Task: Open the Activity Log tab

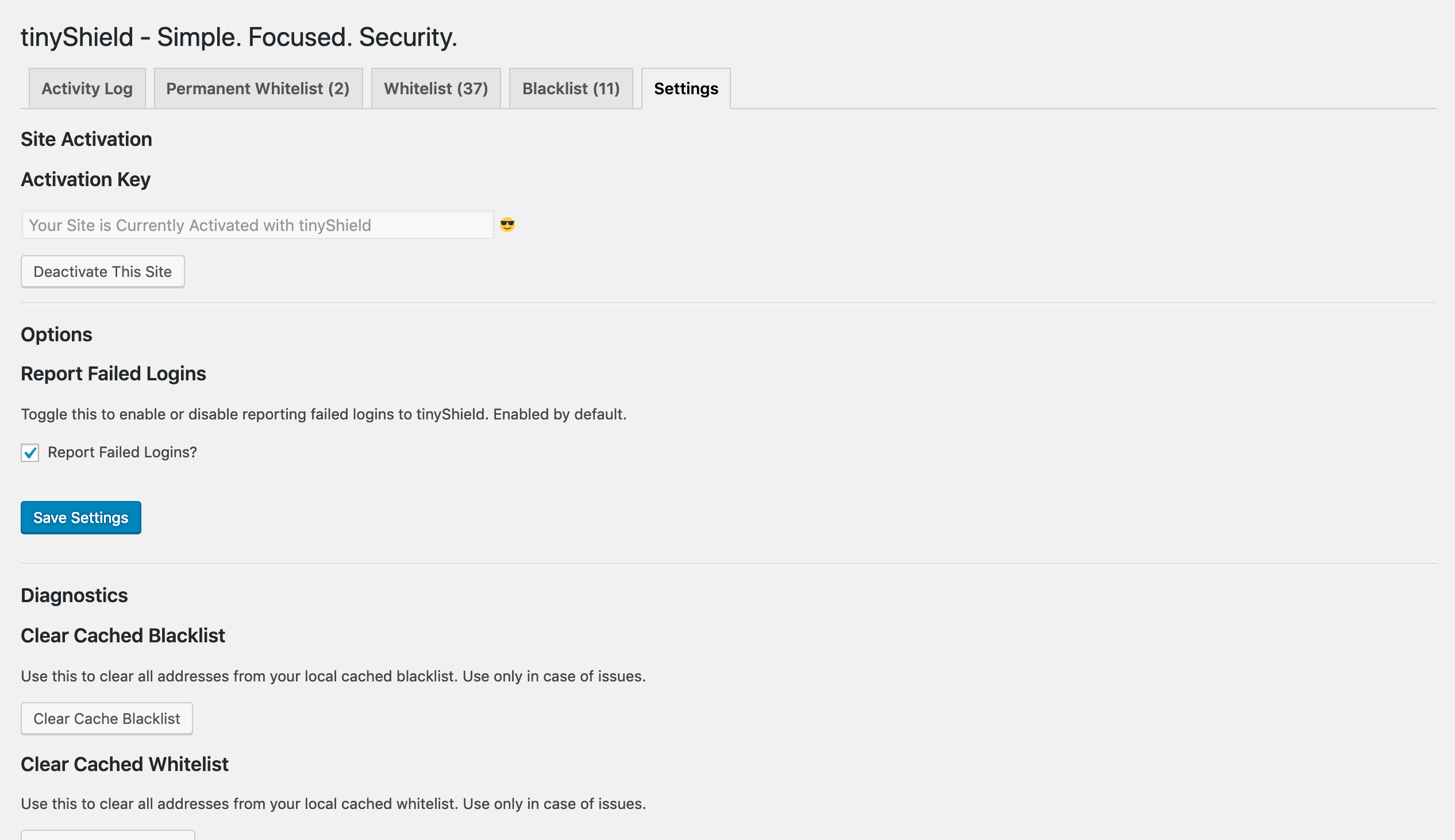Action: [x=87, y=88]
